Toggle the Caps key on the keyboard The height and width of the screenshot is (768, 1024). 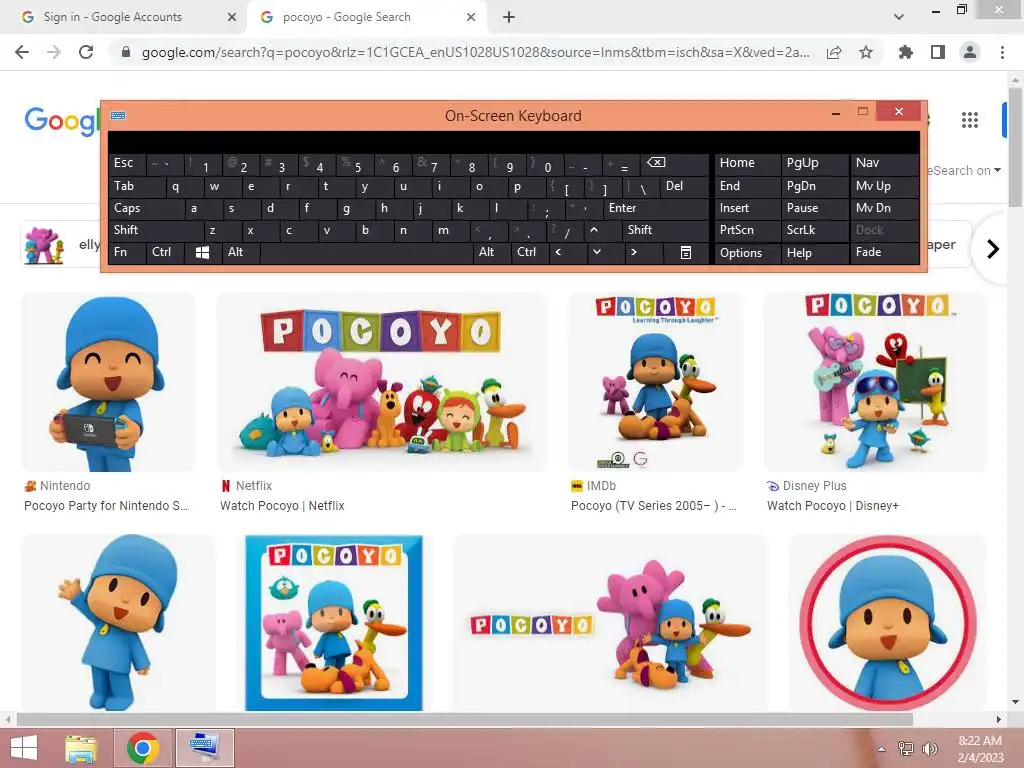click(x=146, y=208)
